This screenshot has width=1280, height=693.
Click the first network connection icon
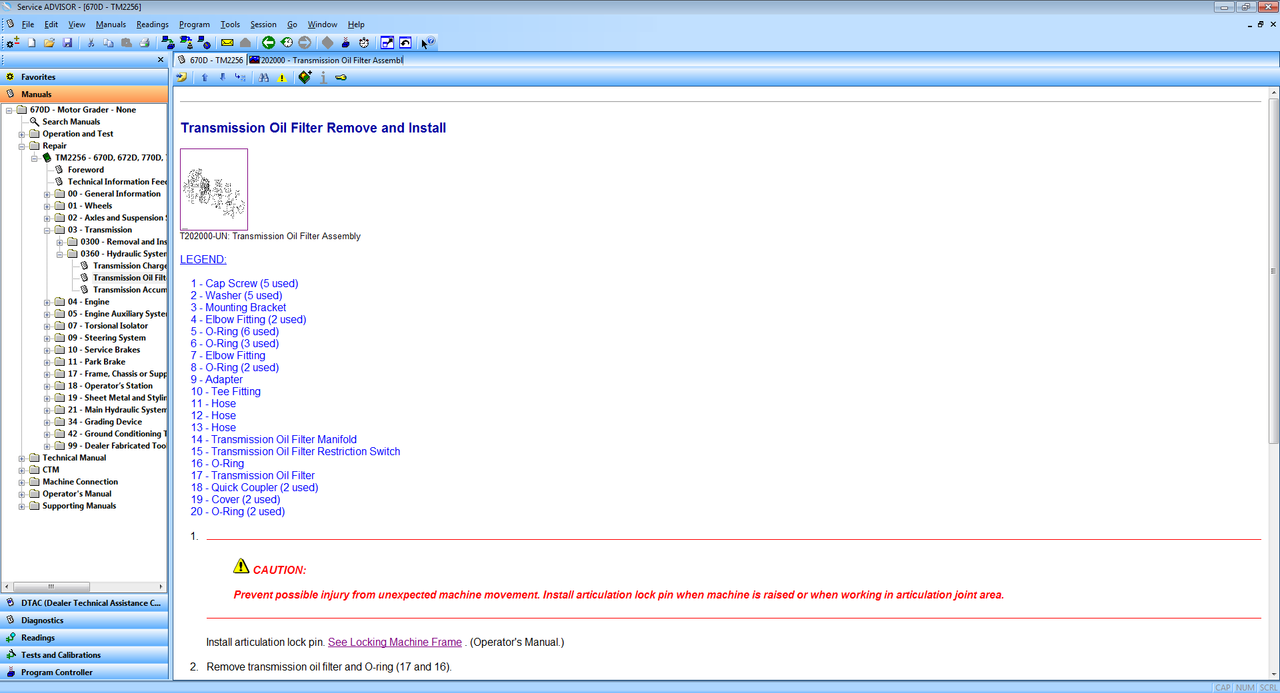click(168, 43)
